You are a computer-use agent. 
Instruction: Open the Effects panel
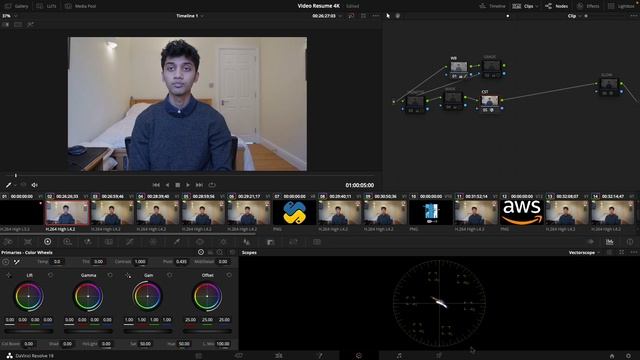588,6
